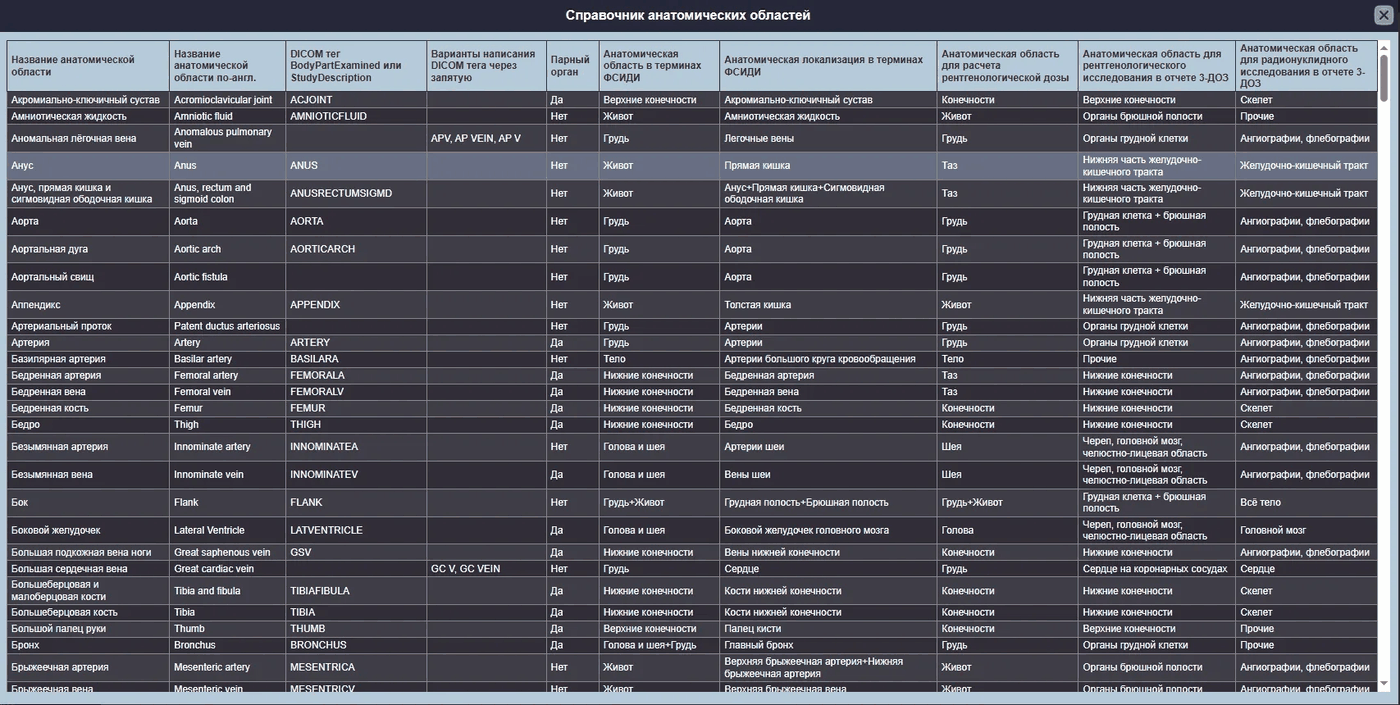Click the BRONCHUS tag cell
The width and height of the screenshot is (1400, 705).
click(x=356, y=645)
